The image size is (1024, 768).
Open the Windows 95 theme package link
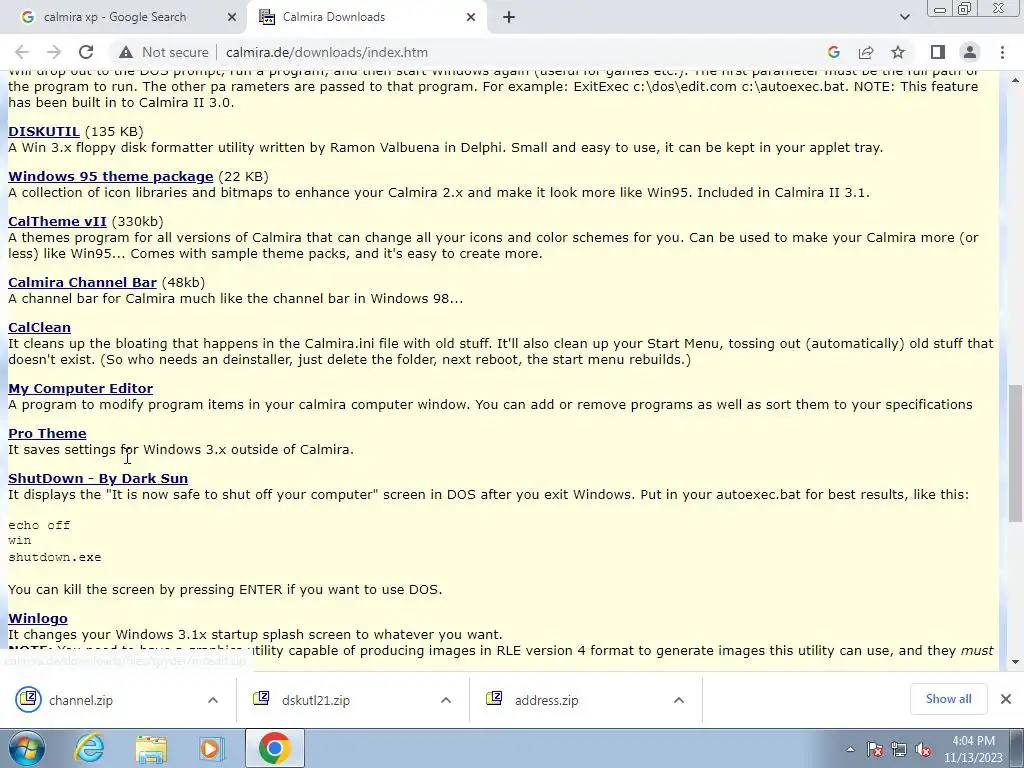click(x=110, y=176)
